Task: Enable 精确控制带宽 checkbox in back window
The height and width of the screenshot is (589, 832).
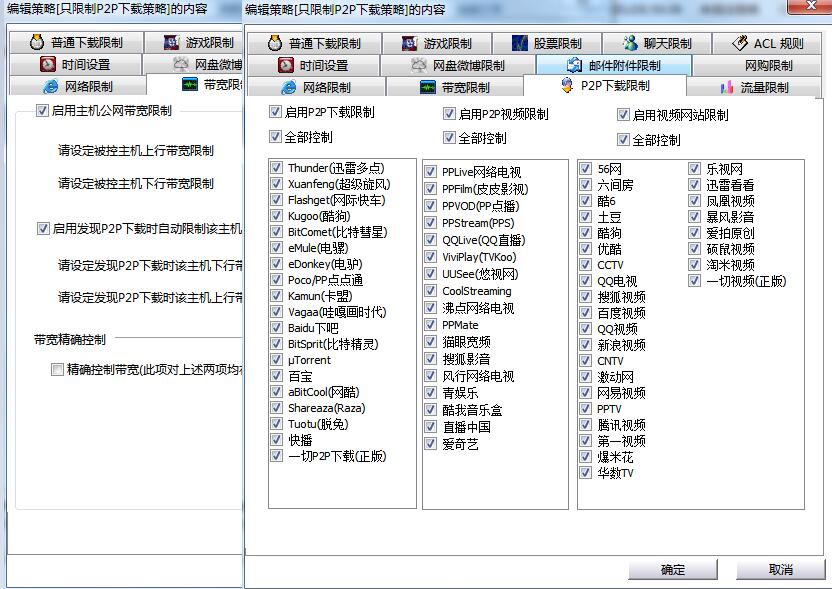Action: pos(57,369)
